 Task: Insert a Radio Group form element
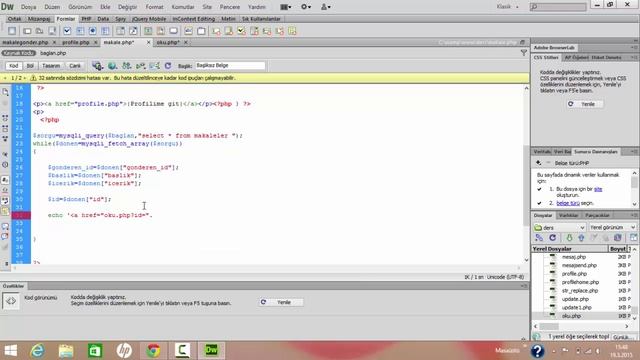tap(105, 31)
